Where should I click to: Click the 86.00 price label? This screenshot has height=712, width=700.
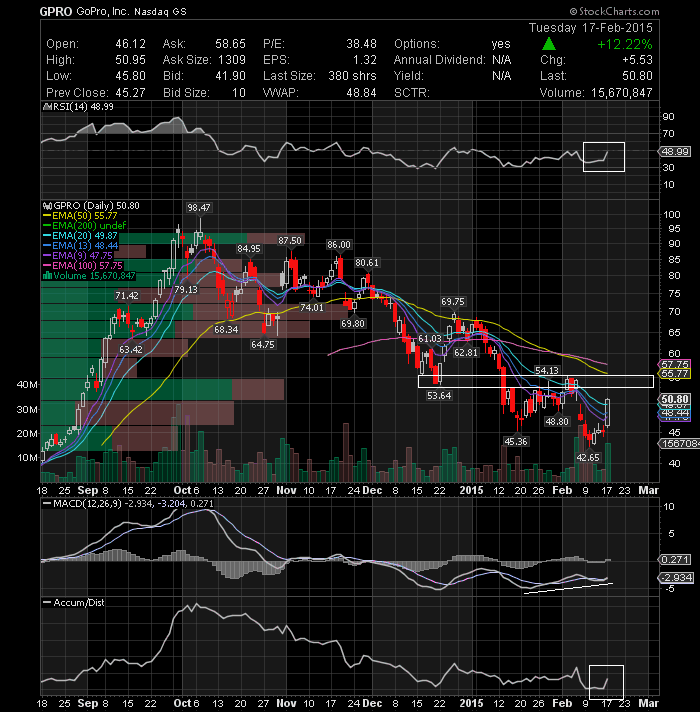339,245
